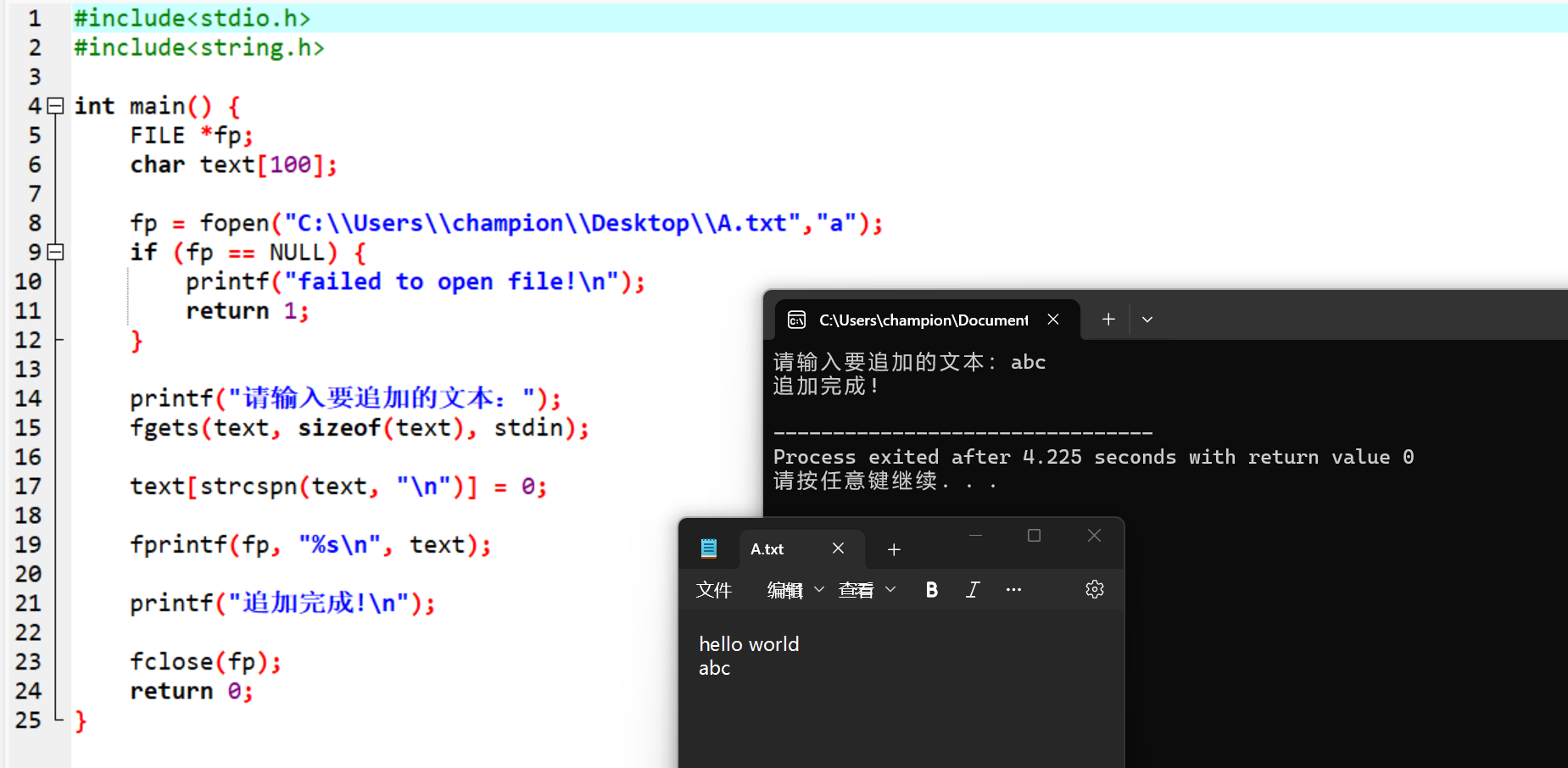Select the C:\Users\champion\Document terminal tab
Screen dimensions: 1568x768
(x=928, y=320)
